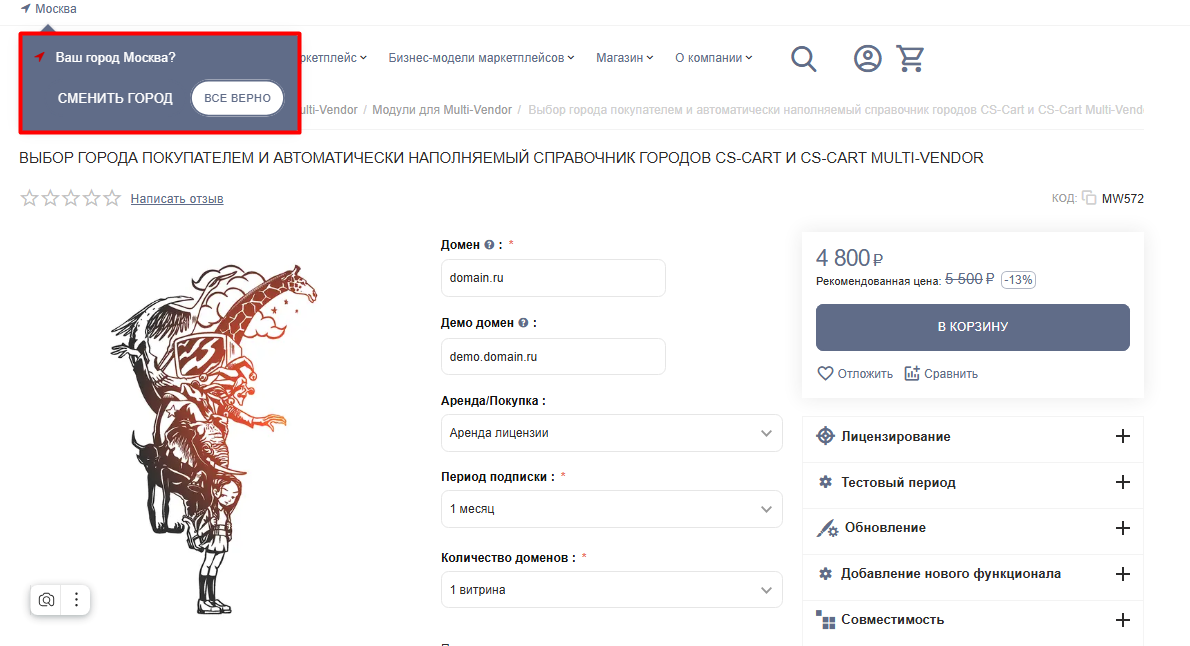Click the Домен input field
Screen dimensions: 1190x646
(553, 278)
